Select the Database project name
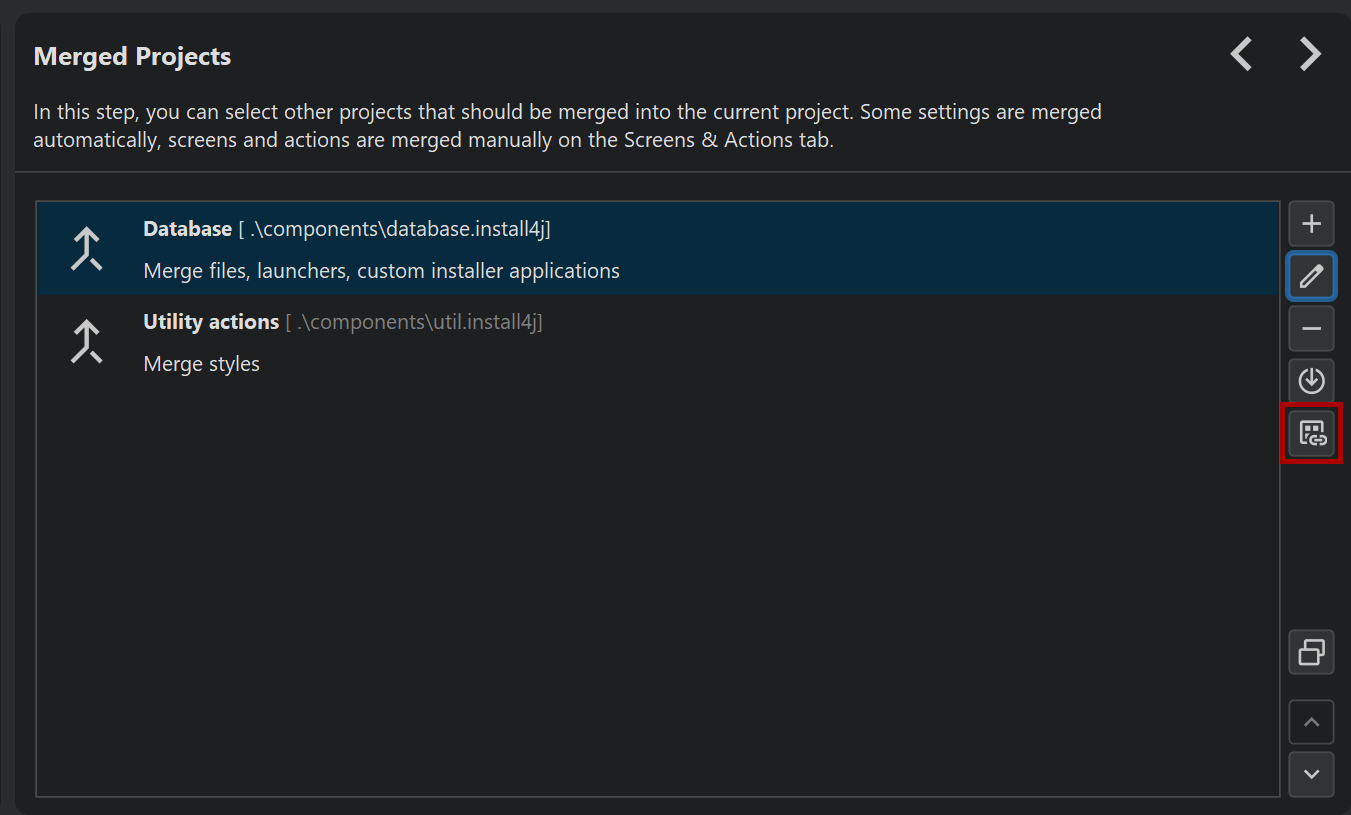The height and width of the screenshot is (815, 1351). [187, 229]
